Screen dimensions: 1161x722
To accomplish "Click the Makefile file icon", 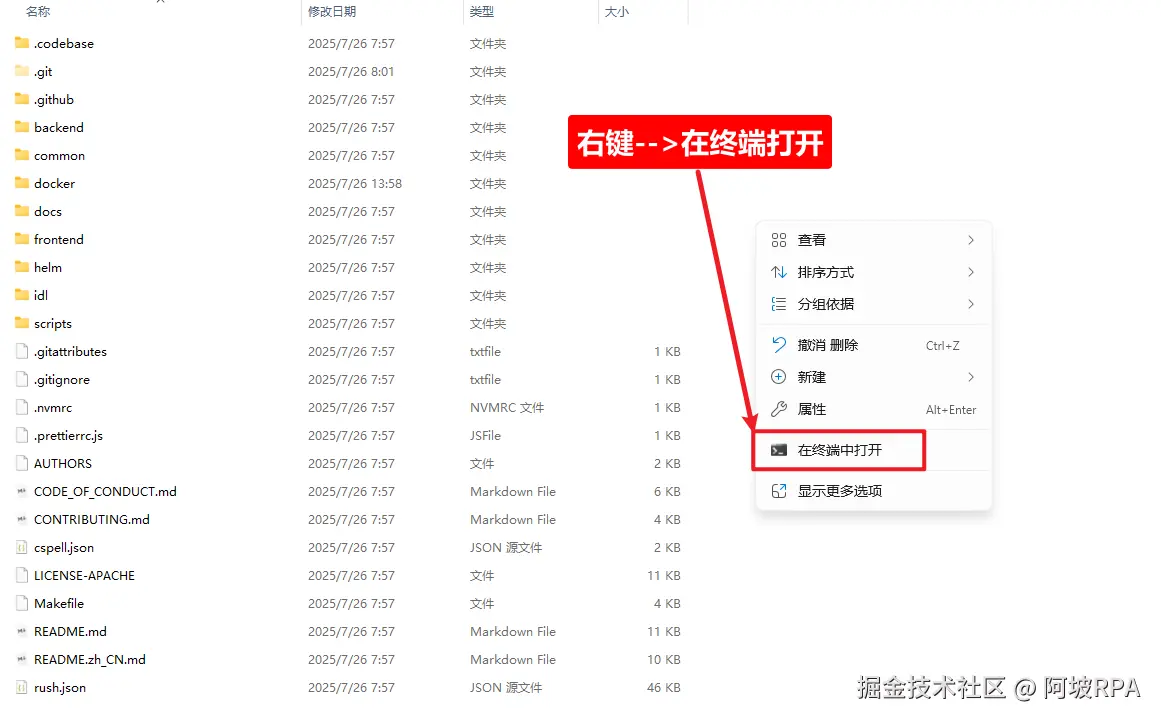I will (22, 604).
